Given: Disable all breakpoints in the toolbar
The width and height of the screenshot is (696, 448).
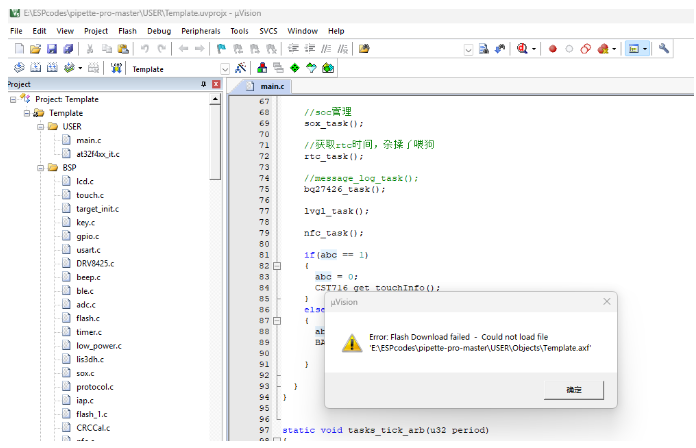Looking at the screenshot, I should [585, 49].
